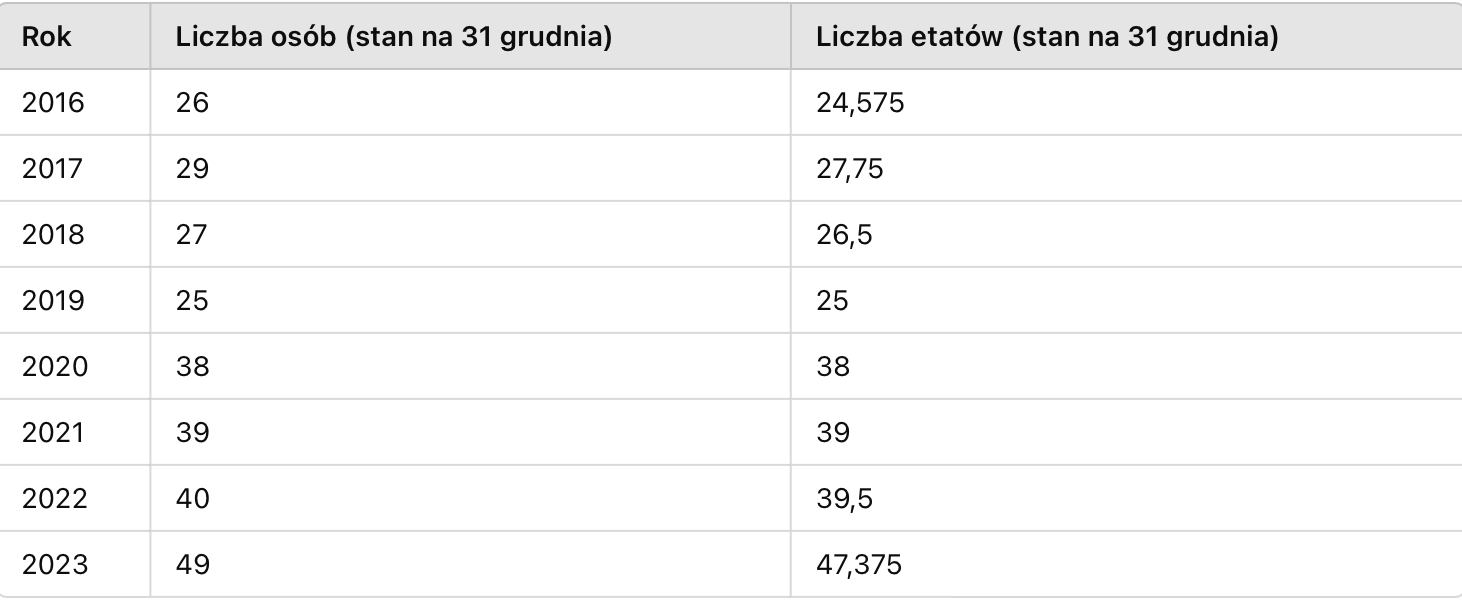Select the 47,375 etatów cell

(1126, 564)
